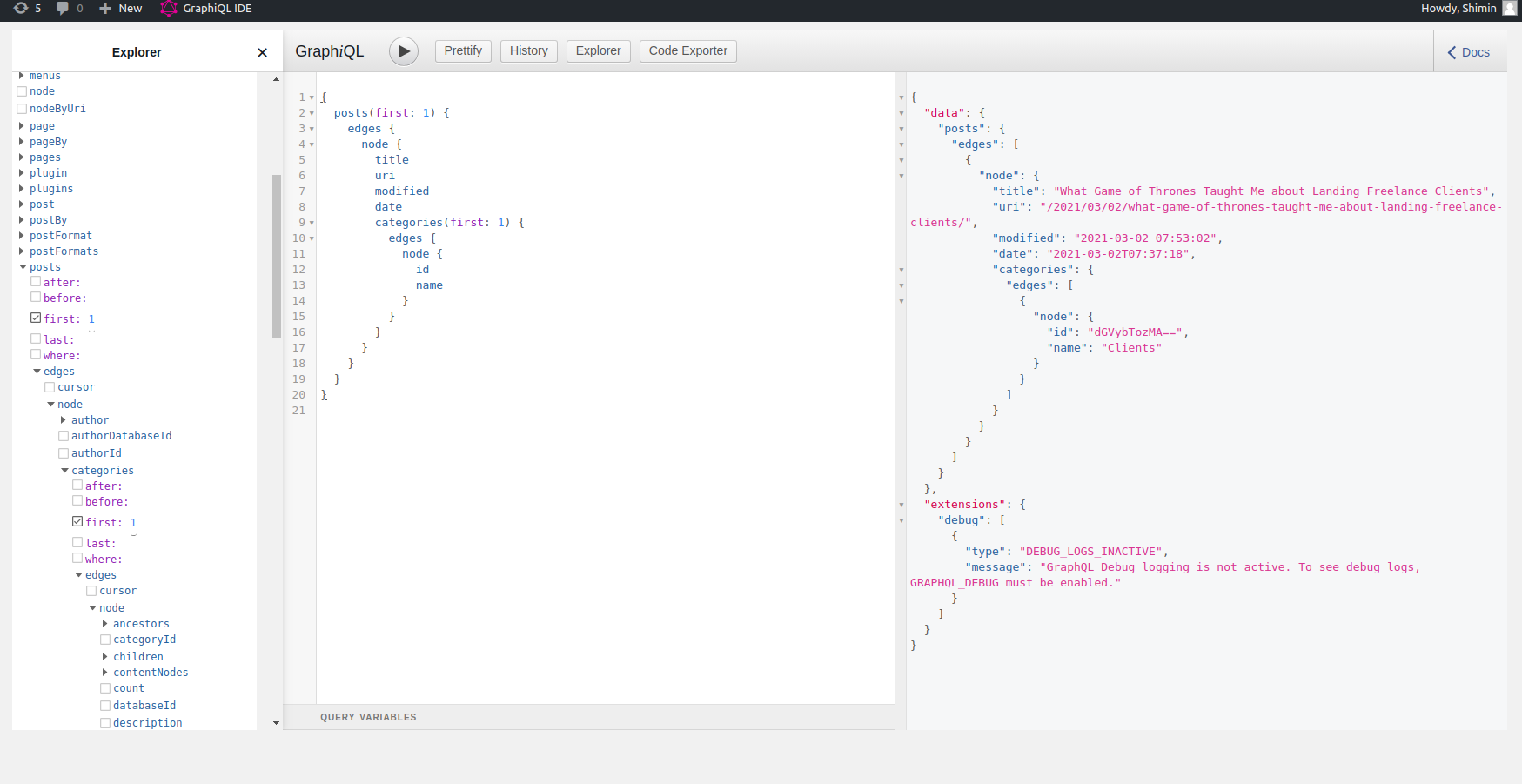
Task: Open the updates icon in admin bar
Action: point(21,8)
